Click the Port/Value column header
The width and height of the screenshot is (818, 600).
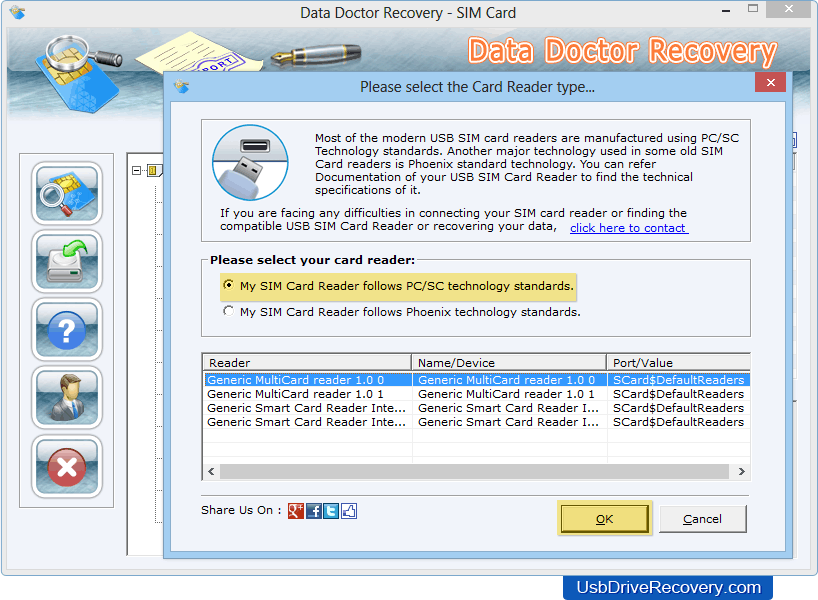pos(679,363)
